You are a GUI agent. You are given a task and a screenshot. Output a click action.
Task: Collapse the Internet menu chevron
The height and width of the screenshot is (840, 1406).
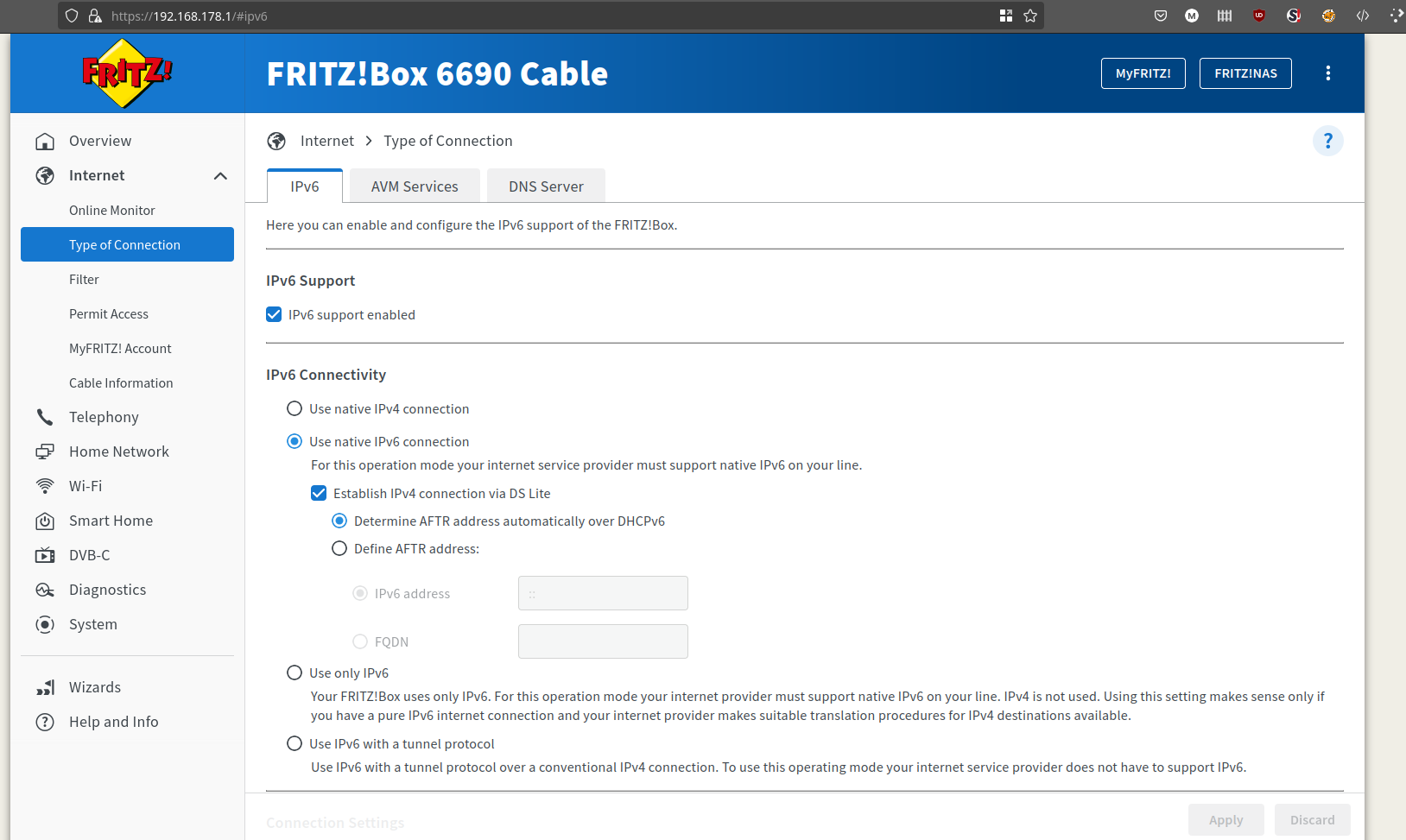[x=220, y=175]
